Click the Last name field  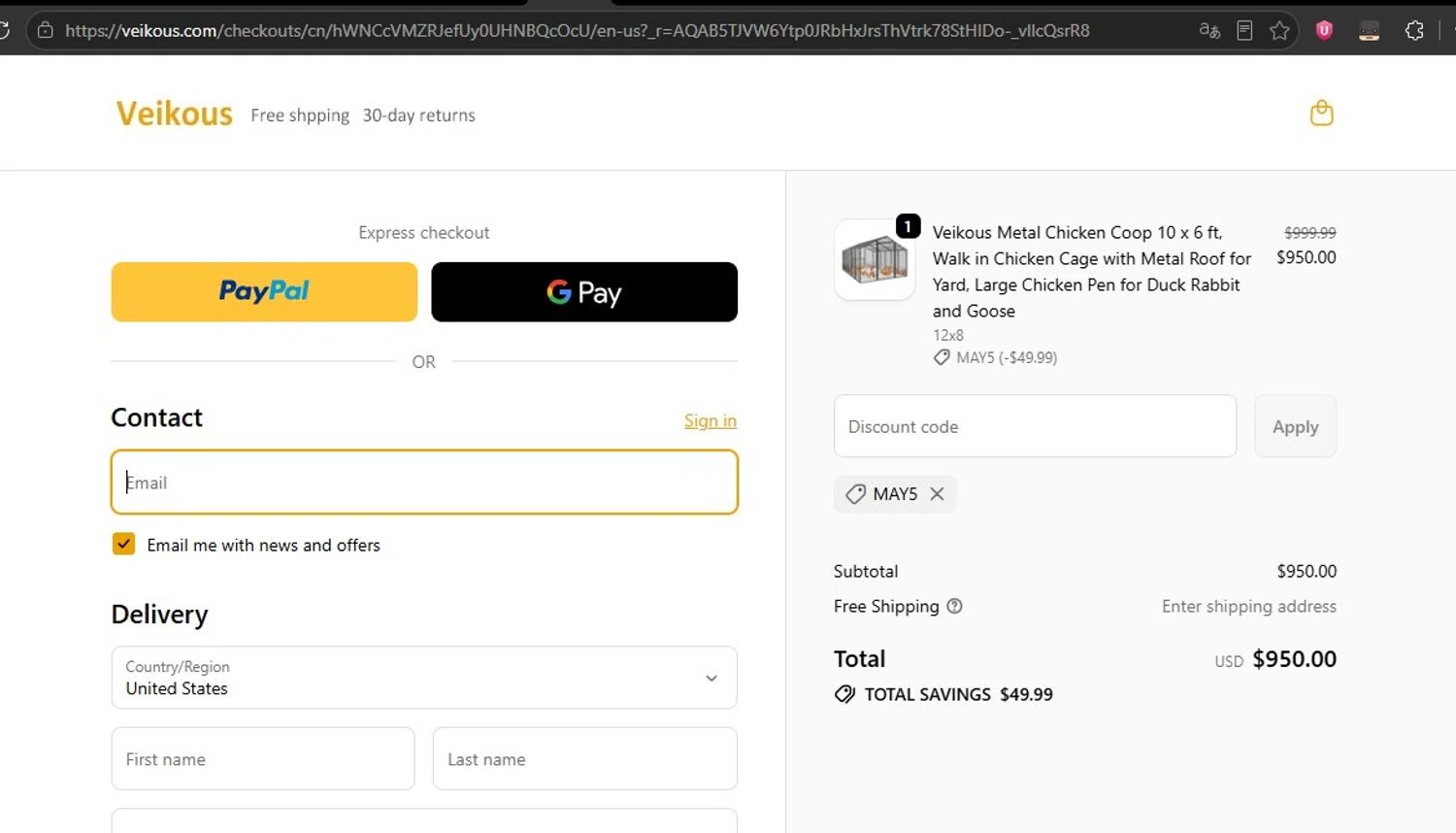coord(585,759)
